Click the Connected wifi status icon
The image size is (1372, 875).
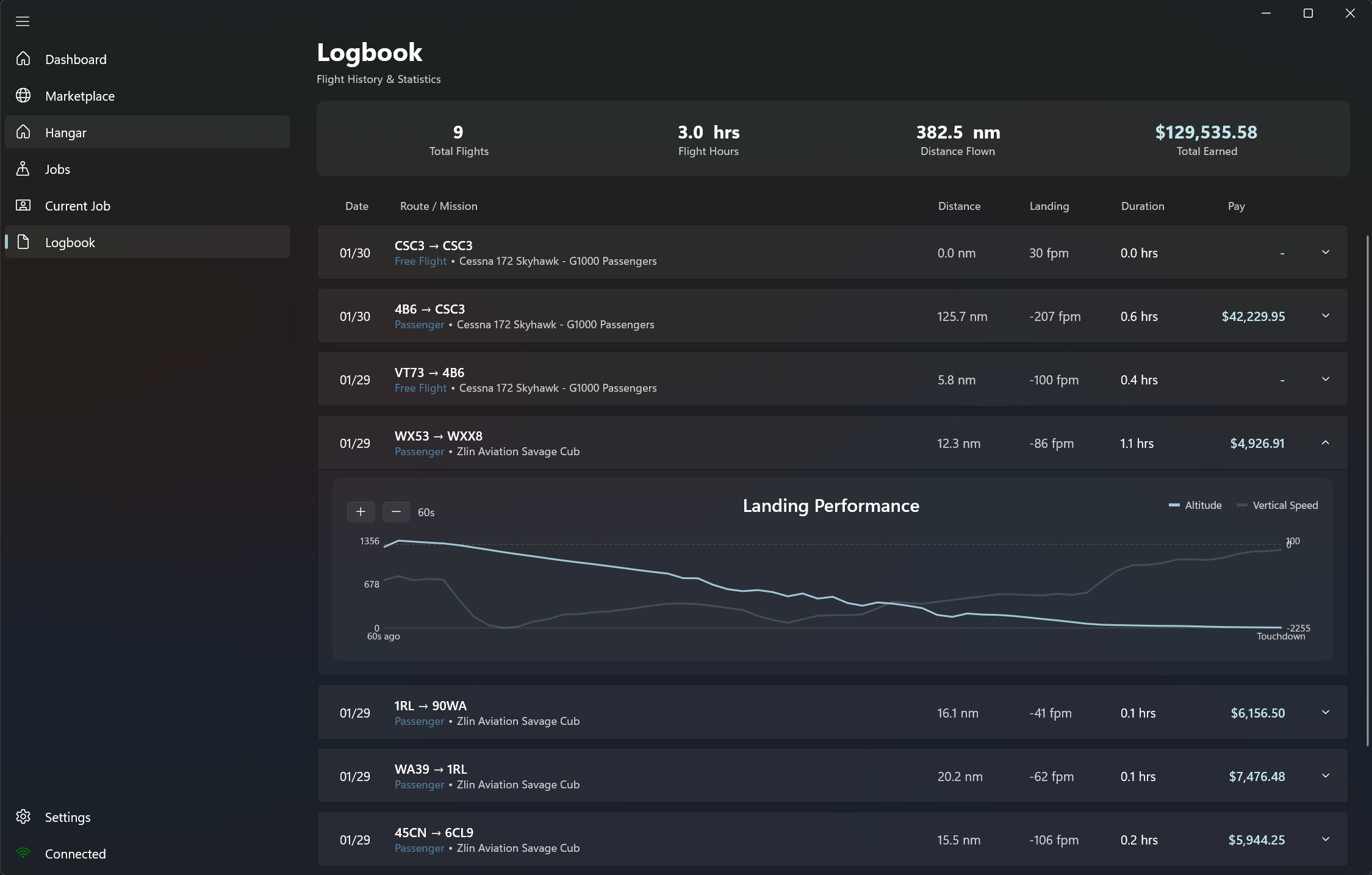pyautogui.click(x=23, y=854)
